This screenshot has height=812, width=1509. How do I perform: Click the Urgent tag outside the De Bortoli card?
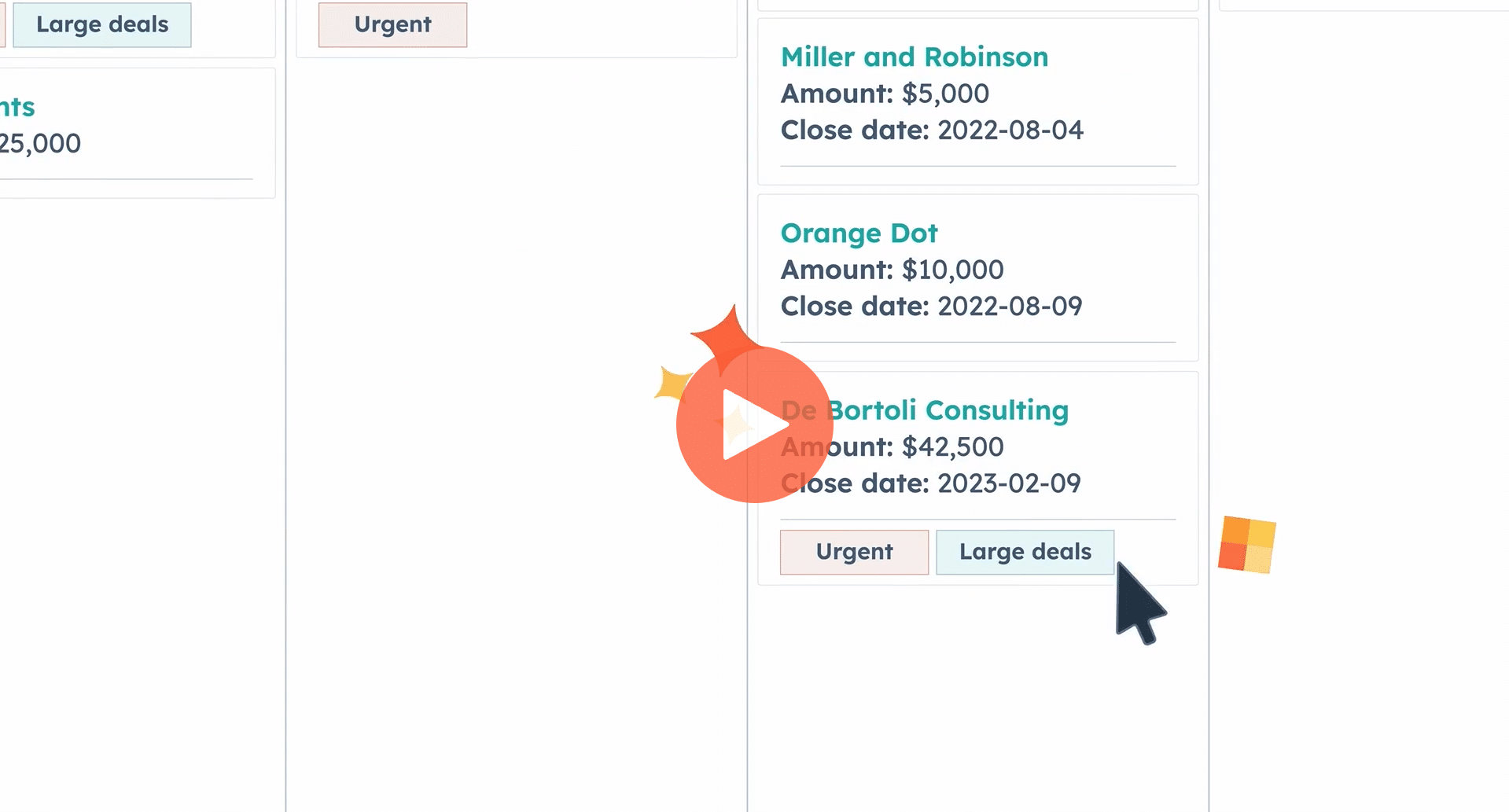click(392, 24)
